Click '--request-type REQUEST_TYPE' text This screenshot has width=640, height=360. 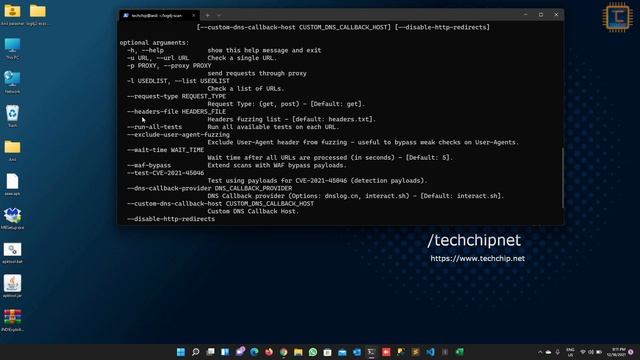(x=176, y=96)
